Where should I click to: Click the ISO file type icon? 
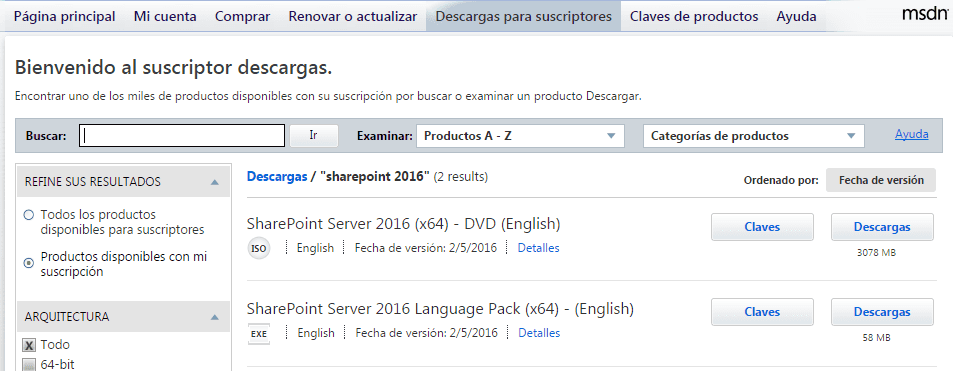(259, 248)
